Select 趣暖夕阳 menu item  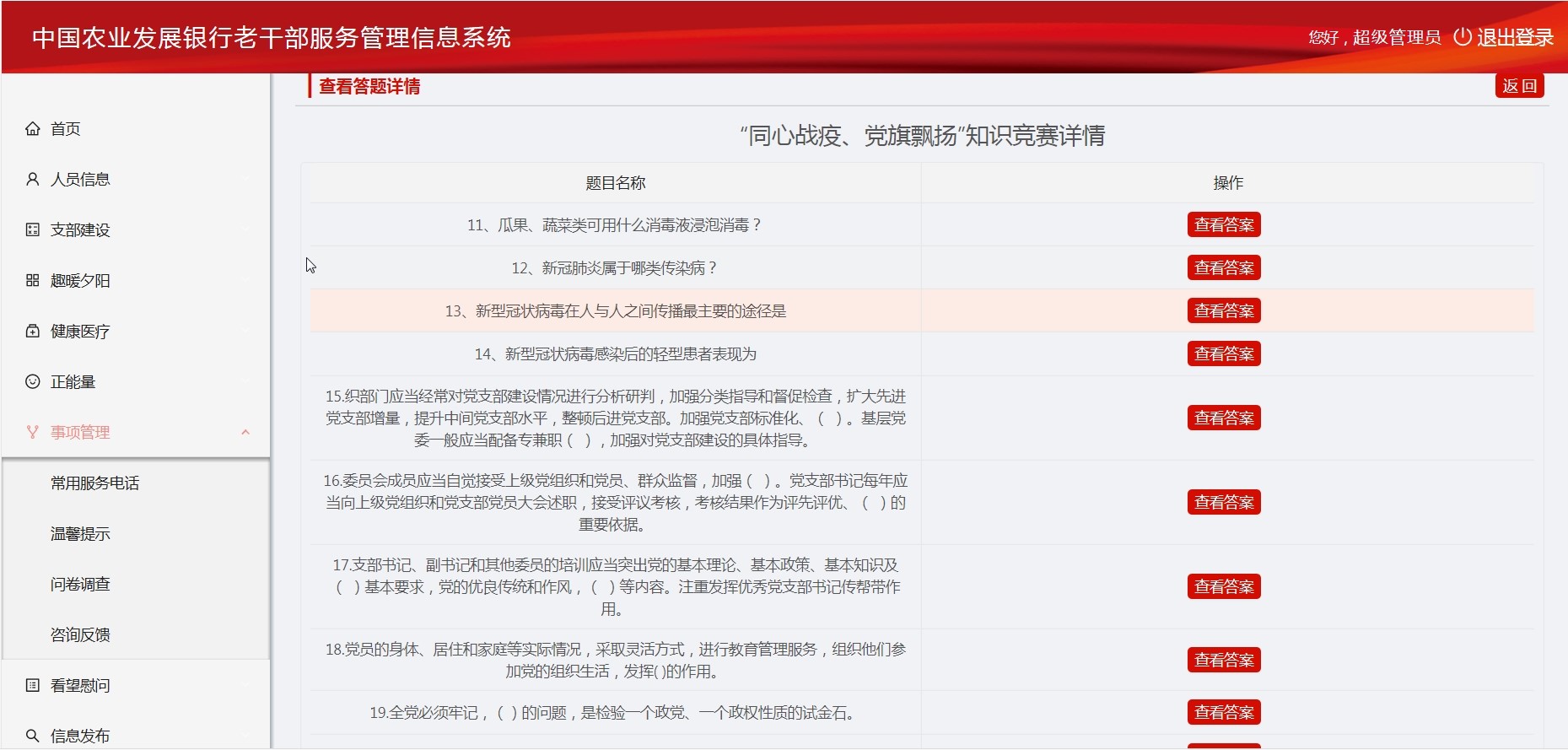tap(80, 280)
